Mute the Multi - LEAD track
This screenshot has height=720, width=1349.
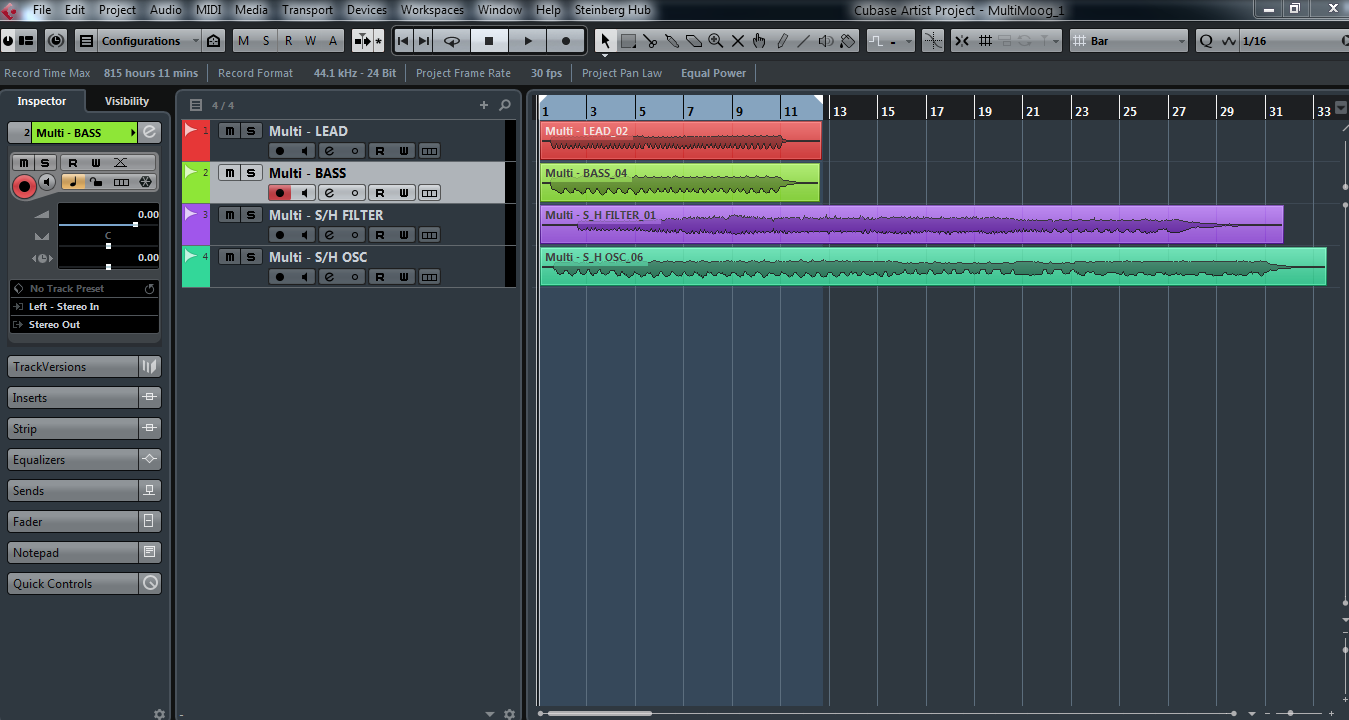coord(229,131)
